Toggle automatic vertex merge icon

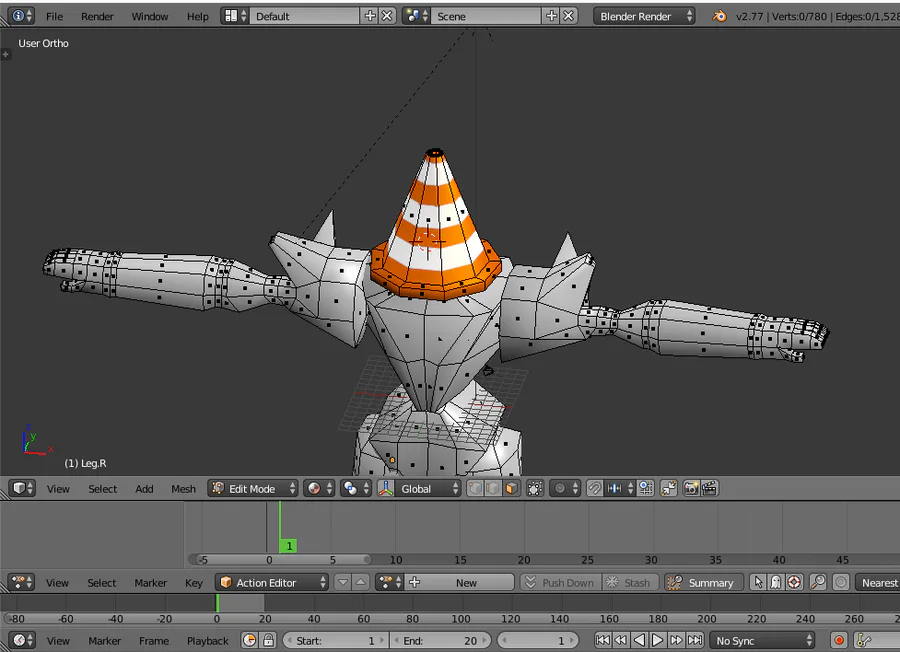(669, 488)
